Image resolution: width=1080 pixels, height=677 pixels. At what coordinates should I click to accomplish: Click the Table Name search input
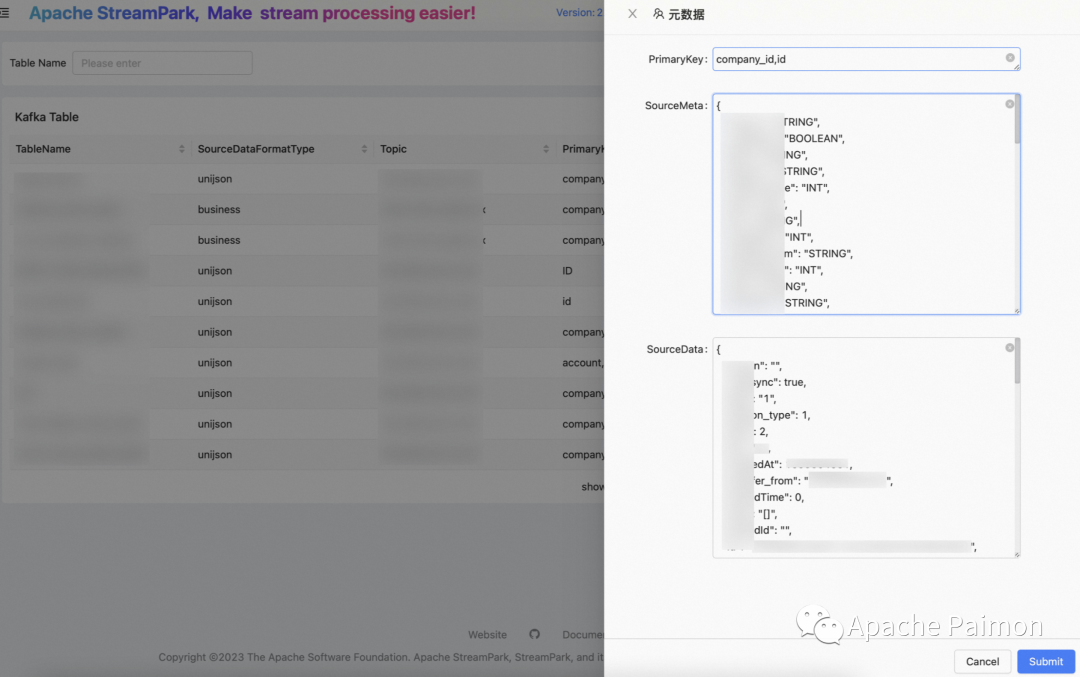(163, 63)
